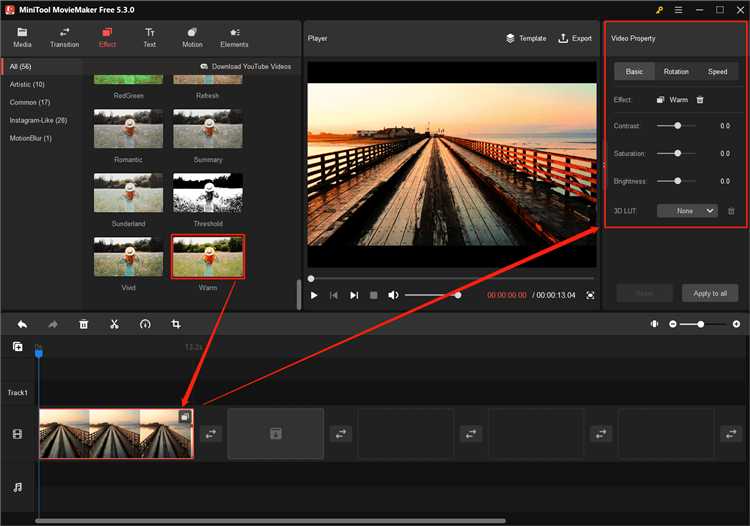Delete the Warm effect with trash icon
The height and width of the screenshot is (526, 750).
pos(700,99)
